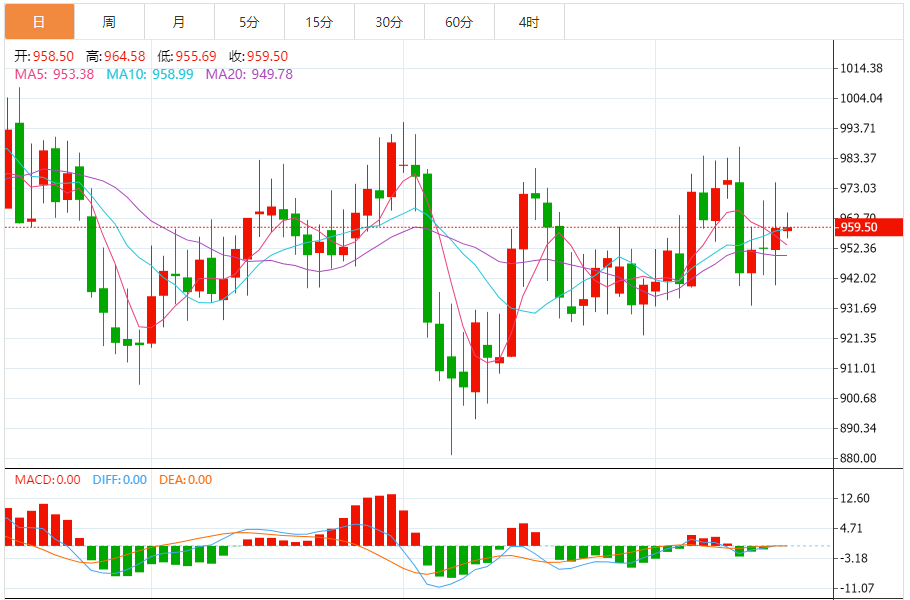This screenshot has height=600, width=910.
Task: Click the DEA:0.00 label
Action: click(186, 480)
